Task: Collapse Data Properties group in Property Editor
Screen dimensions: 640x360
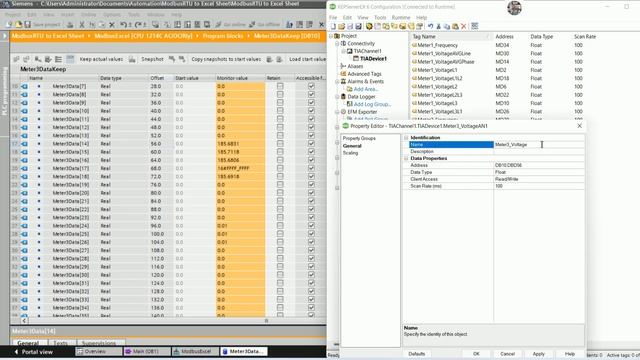Action: click(x=406, y=158)
